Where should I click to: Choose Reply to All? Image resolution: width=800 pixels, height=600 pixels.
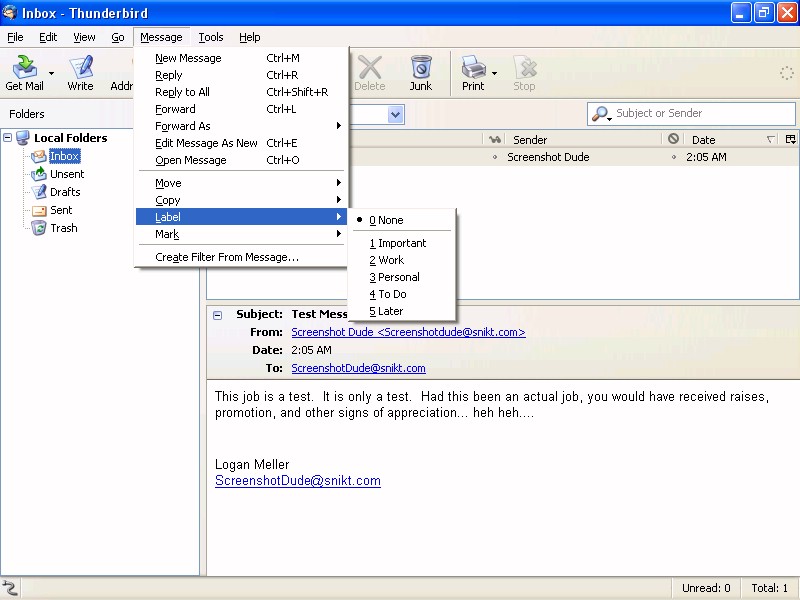coord(242,92)
